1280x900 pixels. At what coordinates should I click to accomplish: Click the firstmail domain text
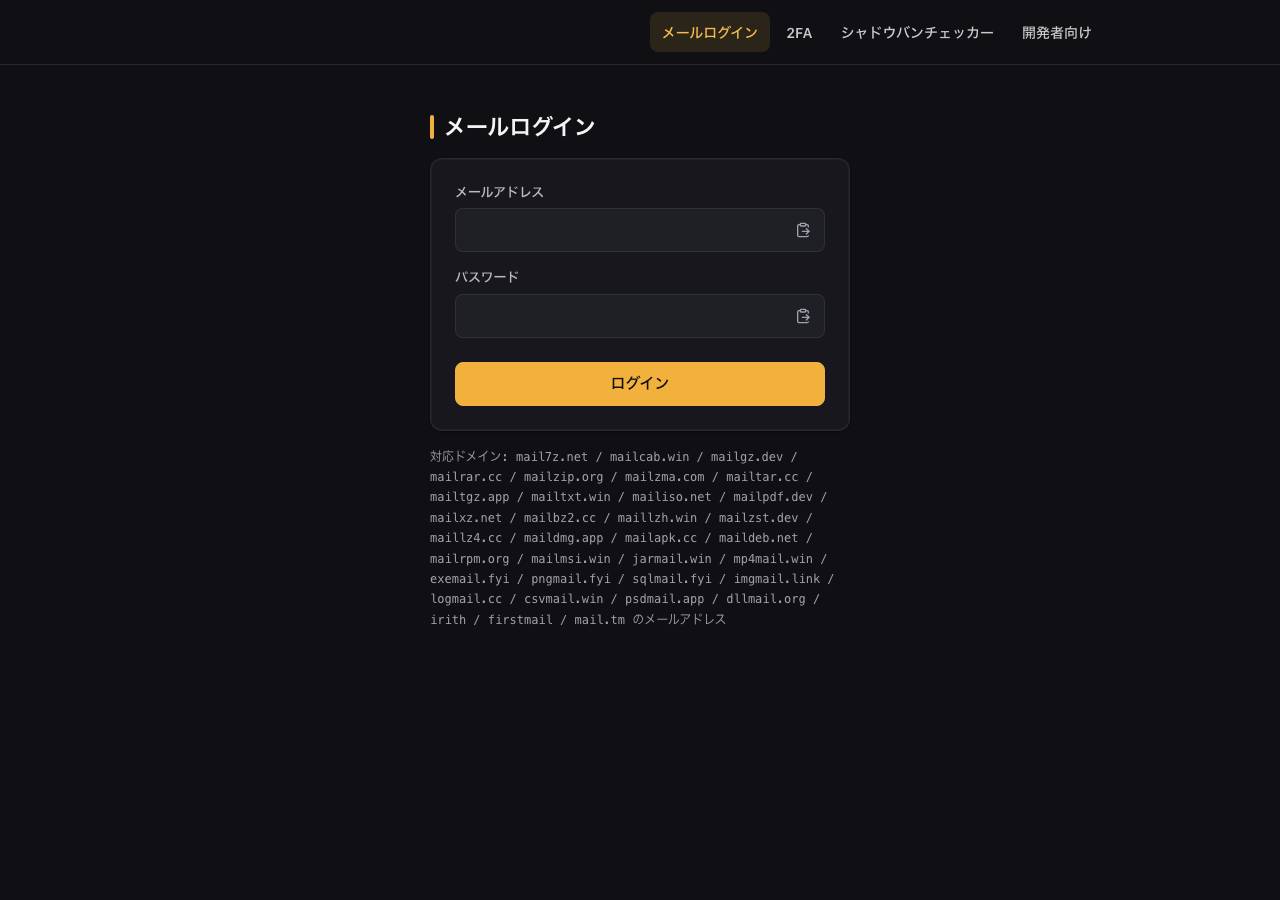pos(520,620)
